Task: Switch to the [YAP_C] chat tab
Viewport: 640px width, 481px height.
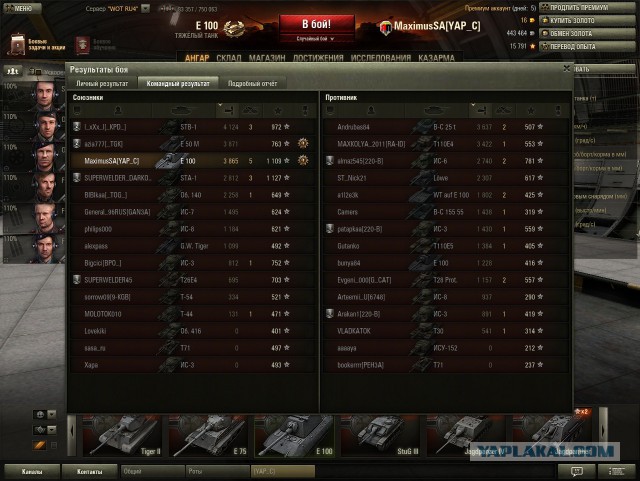Action: [283, 472]
